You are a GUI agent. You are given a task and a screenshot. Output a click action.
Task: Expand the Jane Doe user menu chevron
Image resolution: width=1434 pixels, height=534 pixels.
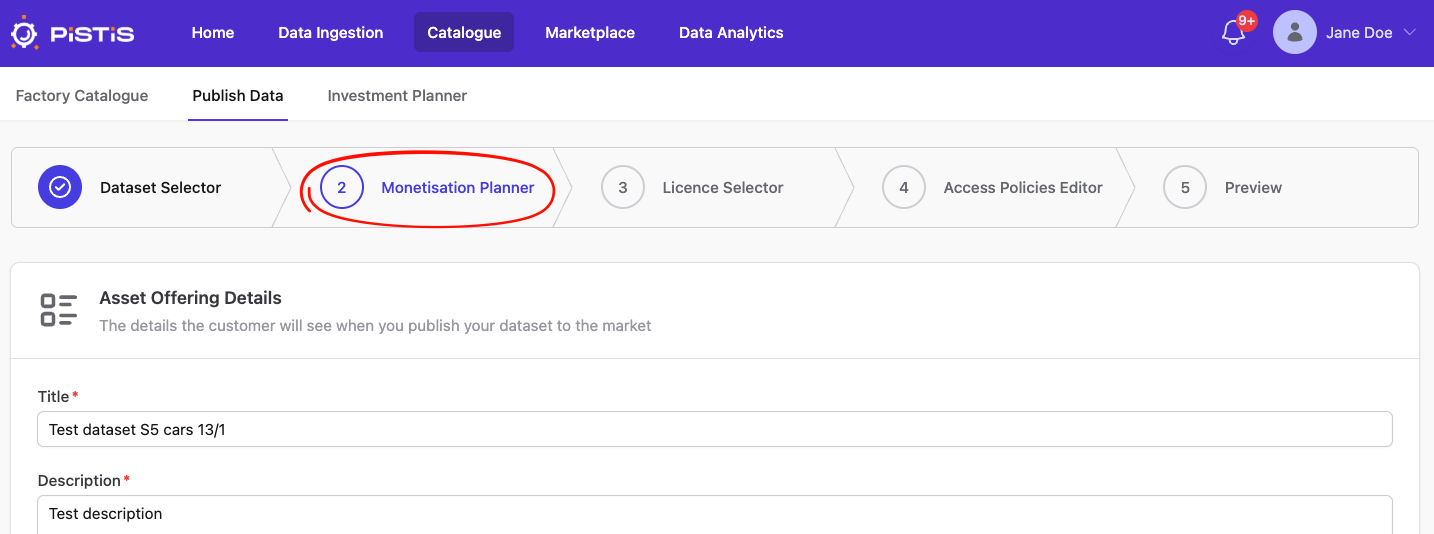pyautogui.click(x=1410, y=32)
